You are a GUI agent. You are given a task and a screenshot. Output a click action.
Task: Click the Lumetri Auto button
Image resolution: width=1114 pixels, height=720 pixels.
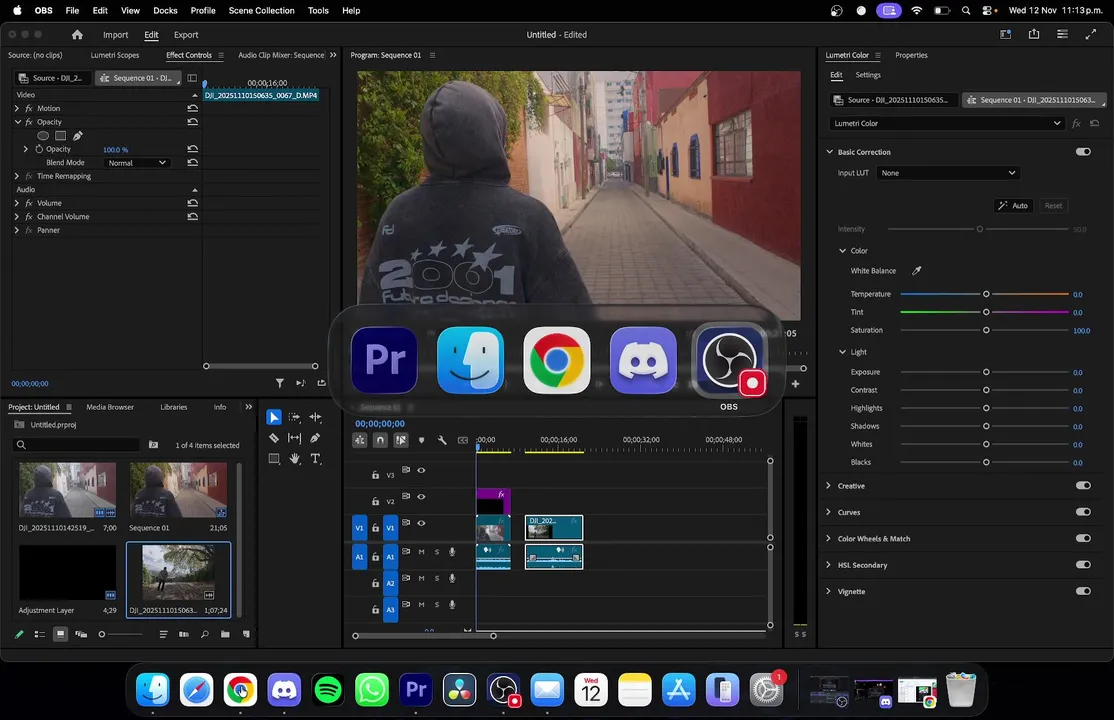coord(1012,205)
